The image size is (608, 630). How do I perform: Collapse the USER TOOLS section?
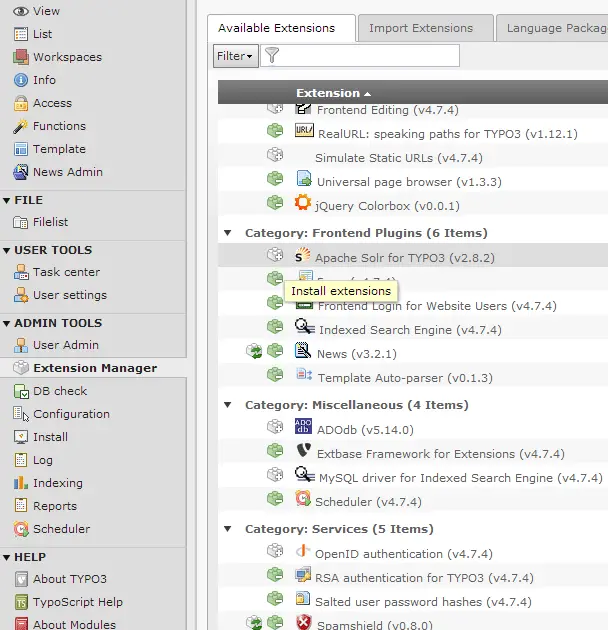coord(6,250)
